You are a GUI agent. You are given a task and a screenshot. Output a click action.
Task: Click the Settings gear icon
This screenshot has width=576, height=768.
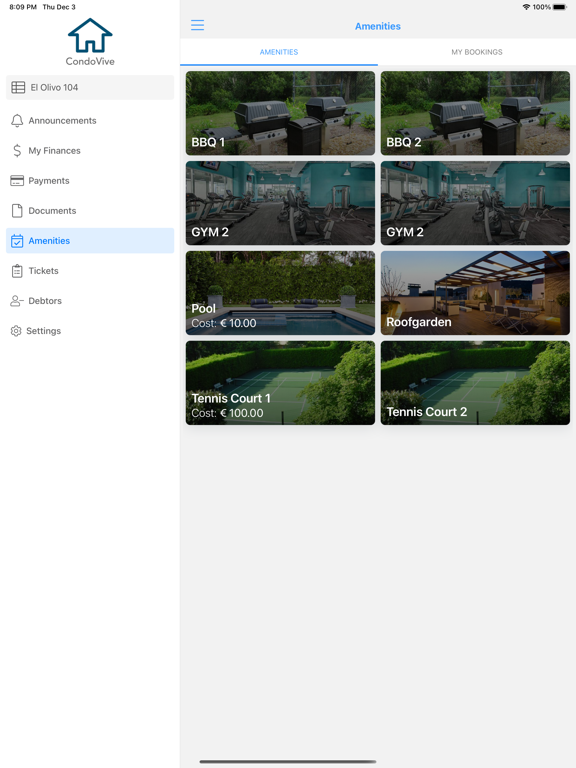pyautogui.click(x=16, y=331)
